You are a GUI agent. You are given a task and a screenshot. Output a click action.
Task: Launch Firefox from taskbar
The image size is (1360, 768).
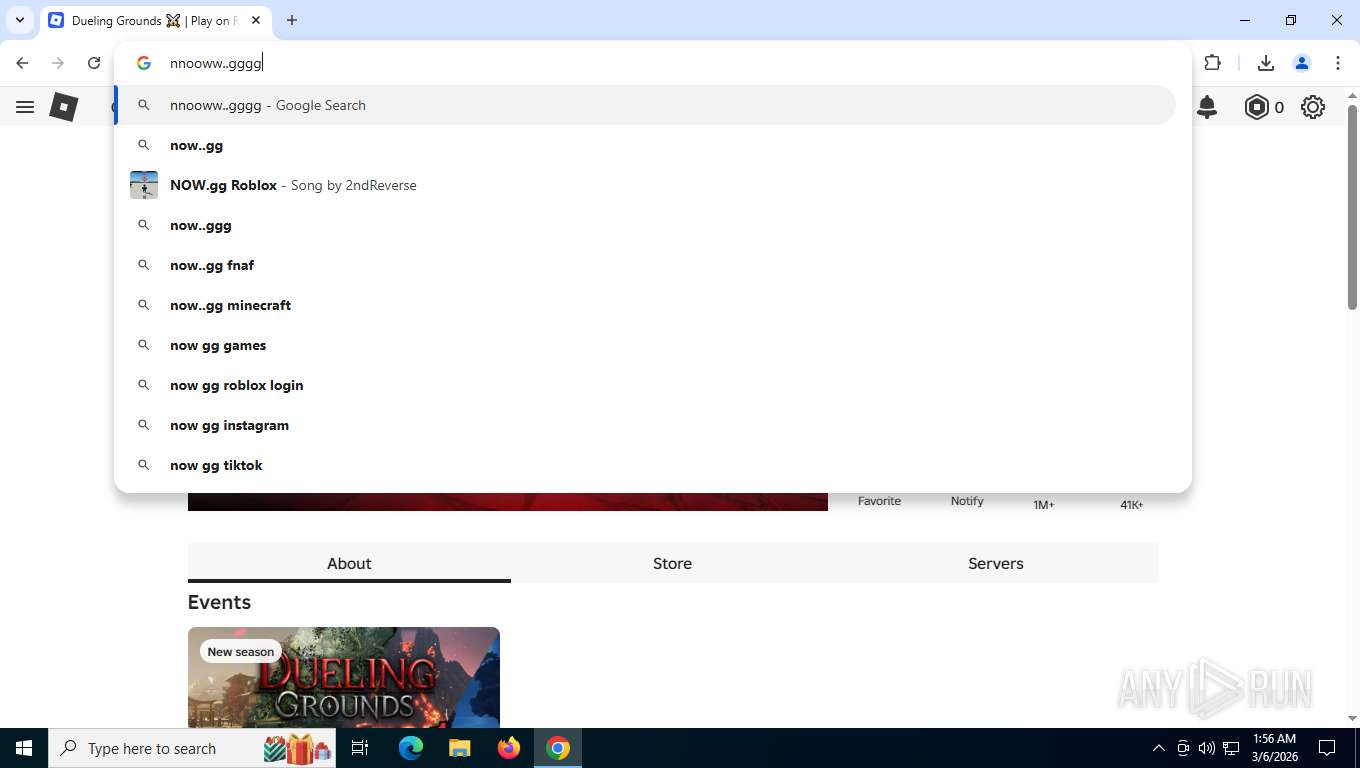click(x=509, y=748)
